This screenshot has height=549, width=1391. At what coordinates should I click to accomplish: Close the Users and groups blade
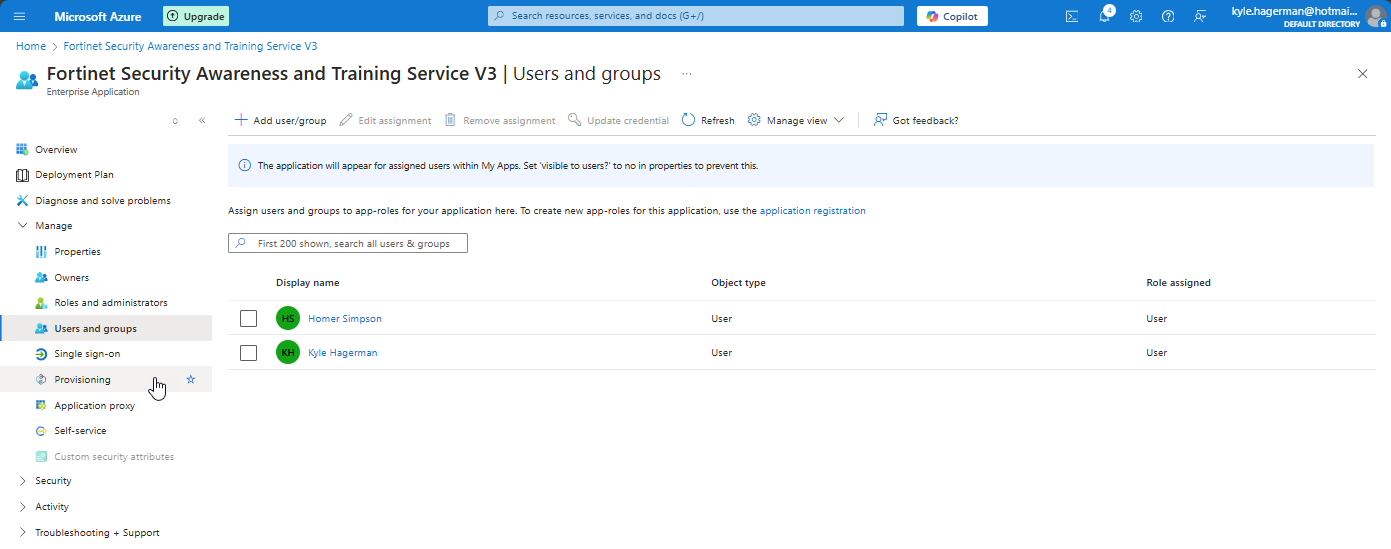1362,74
